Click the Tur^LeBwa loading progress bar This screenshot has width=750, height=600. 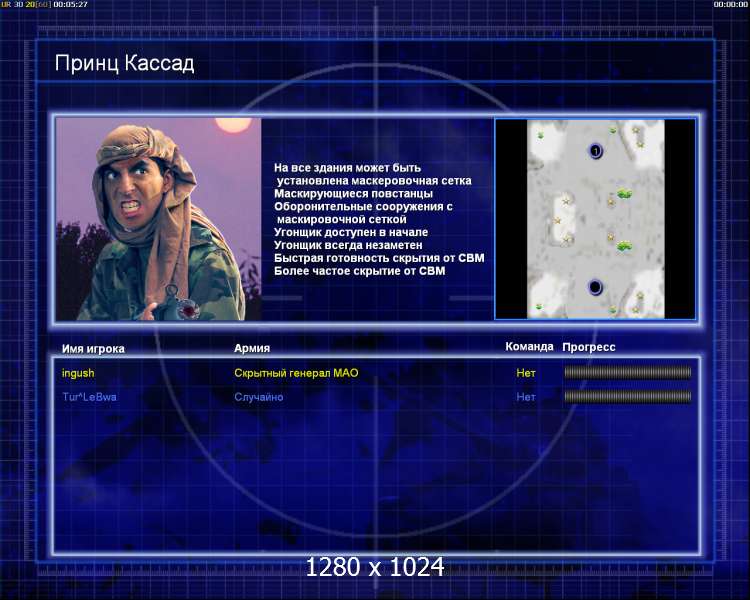tap(627, 397)
